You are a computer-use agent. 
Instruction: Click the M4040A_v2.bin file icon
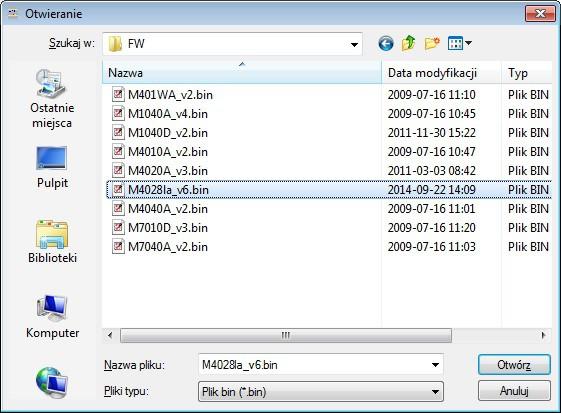pyautogui.click(x=118, y=208)
